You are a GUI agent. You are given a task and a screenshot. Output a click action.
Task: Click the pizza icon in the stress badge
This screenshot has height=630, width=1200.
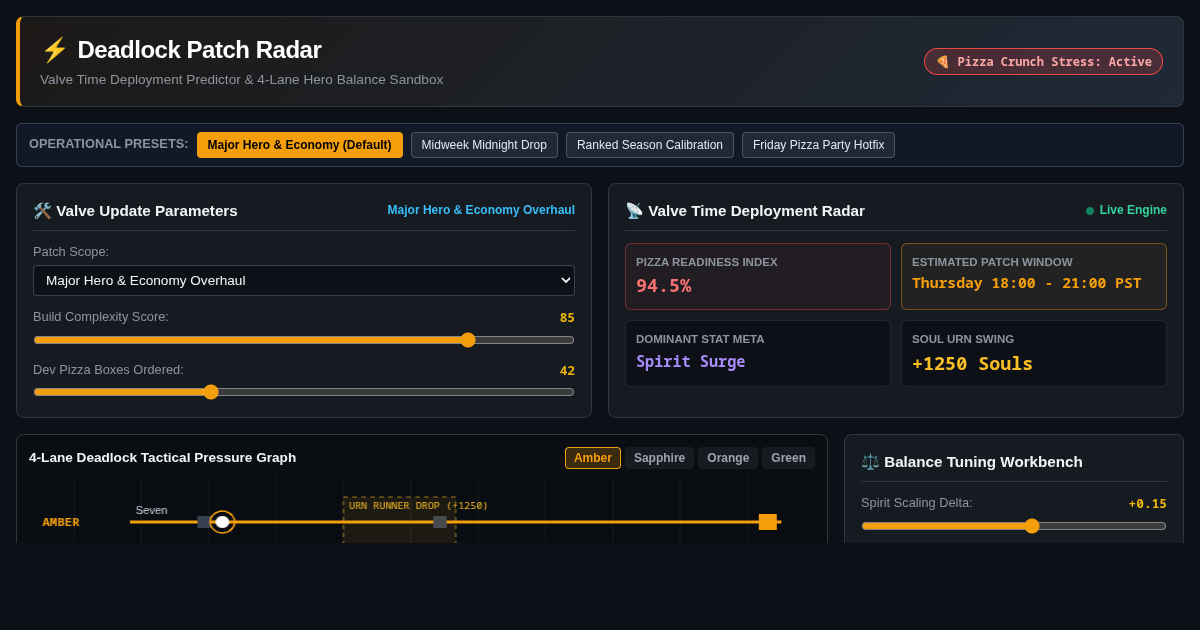click(x=943, y=62)
